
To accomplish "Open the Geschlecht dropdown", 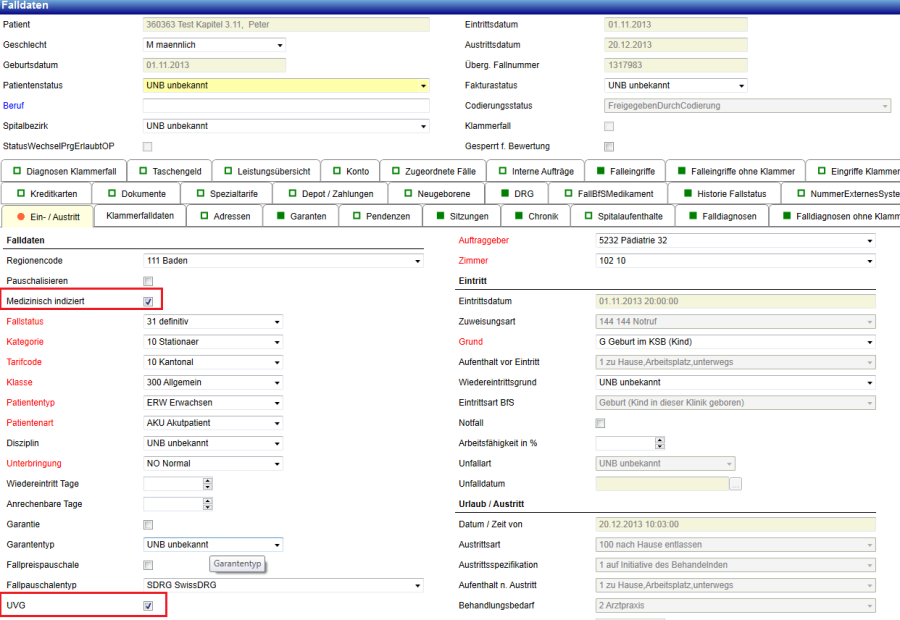I will [214, 45].
